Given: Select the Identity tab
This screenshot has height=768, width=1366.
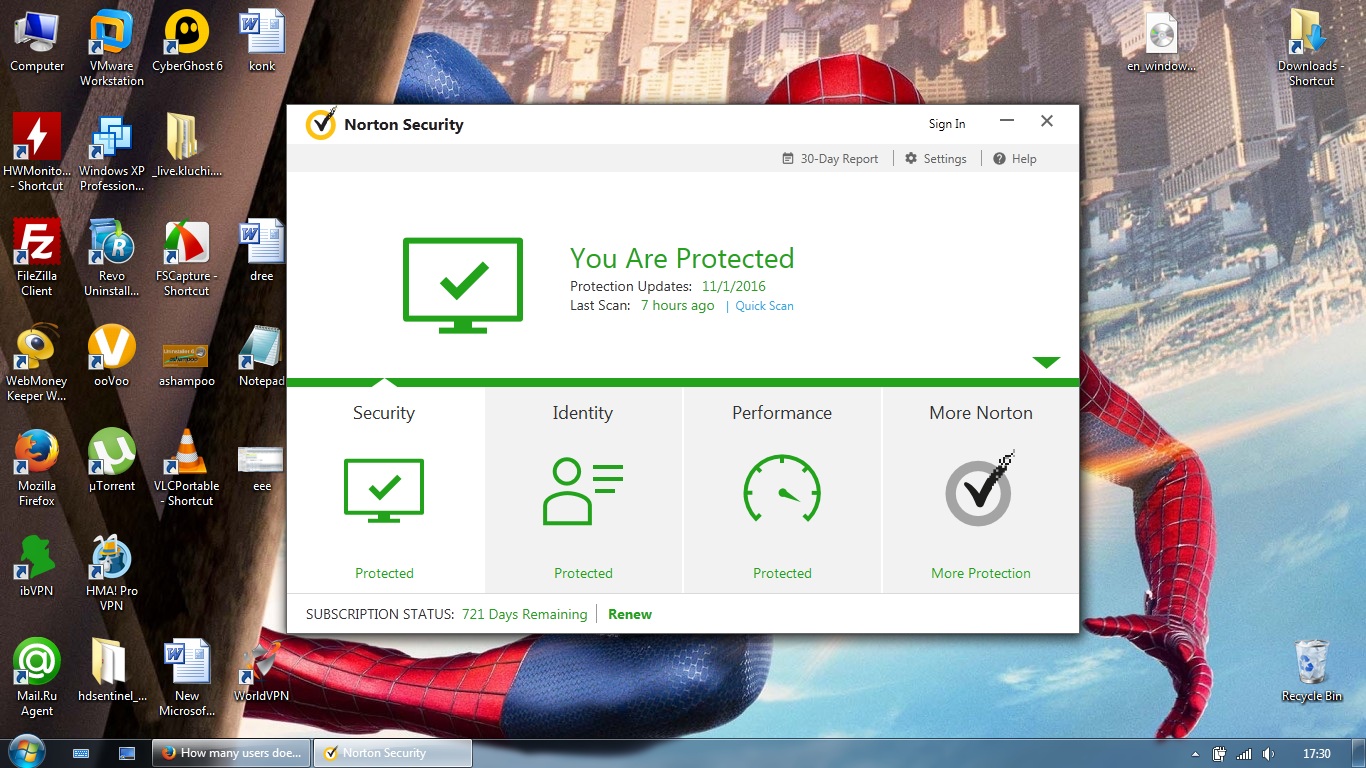Looking at the screenshot, I should click(x=584, y=490).
